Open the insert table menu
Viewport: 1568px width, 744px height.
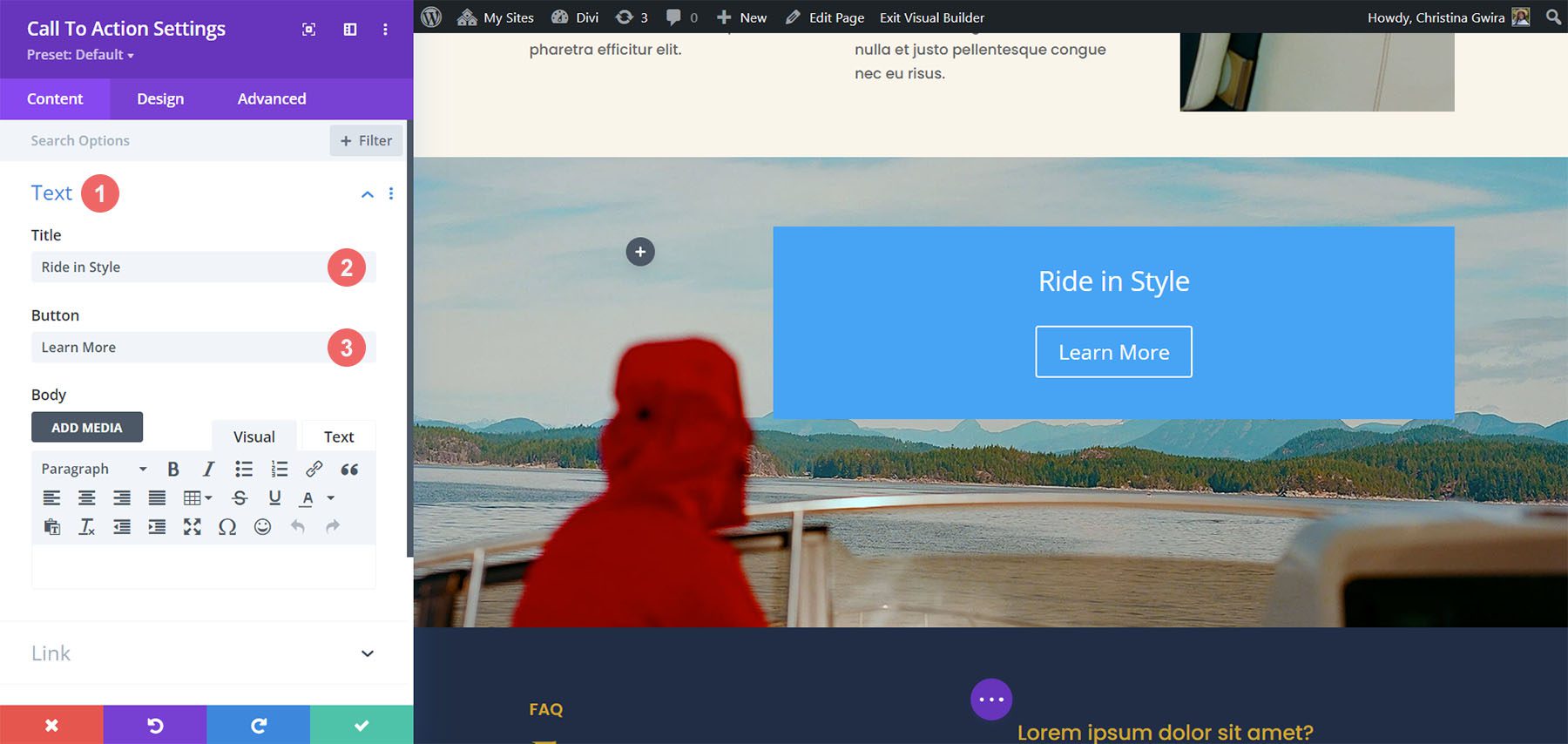pos(198,497)
